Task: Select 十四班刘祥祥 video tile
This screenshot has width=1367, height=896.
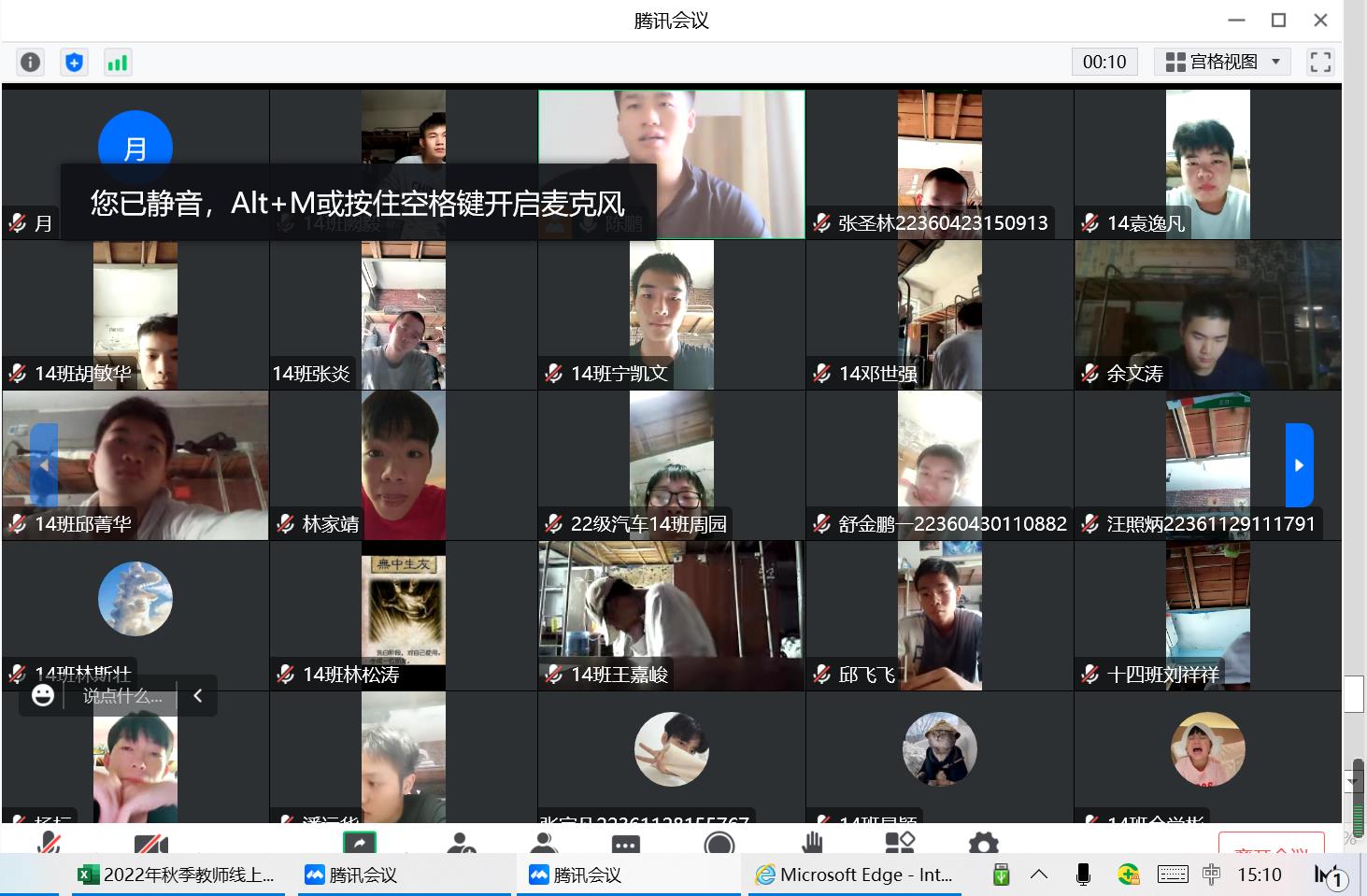Action: [1207, 616]
